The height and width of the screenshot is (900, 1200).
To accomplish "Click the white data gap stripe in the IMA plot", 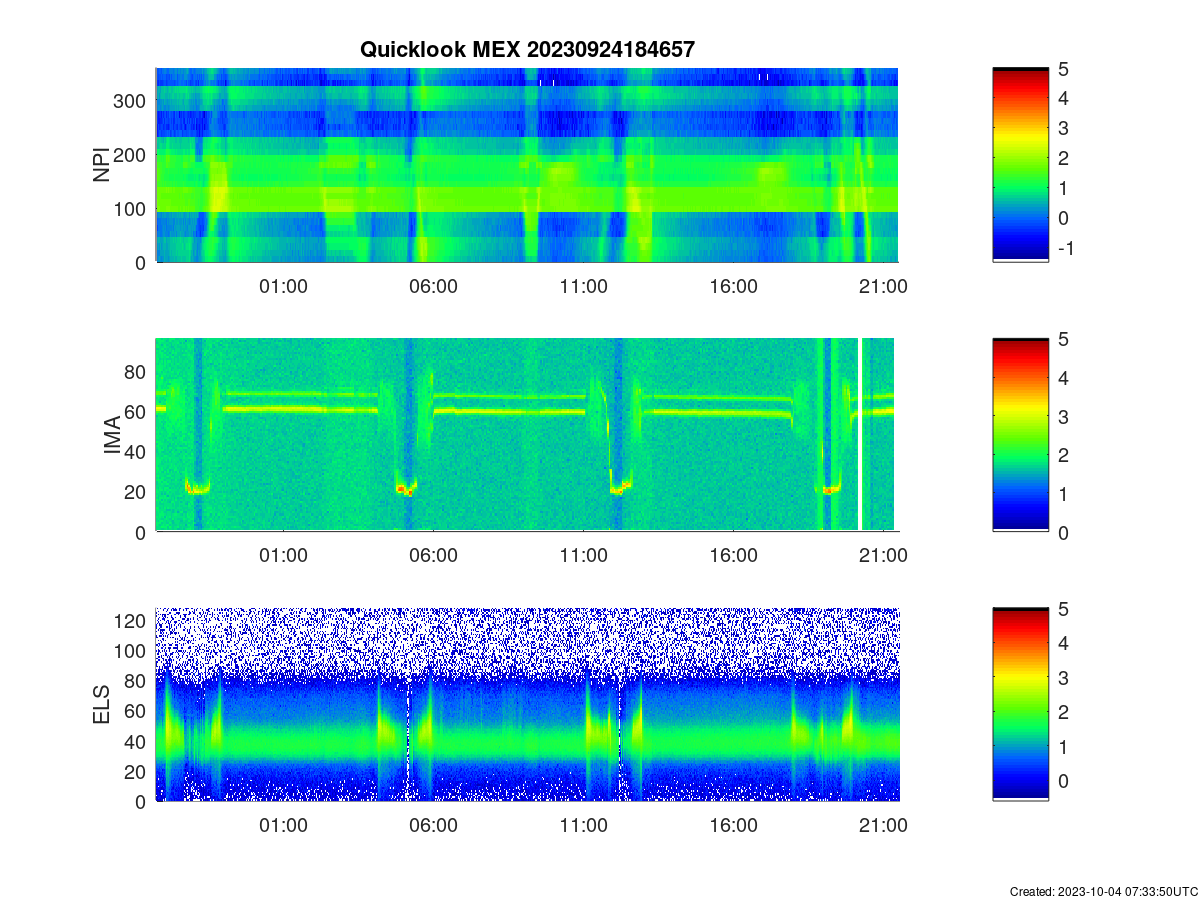I will (x=860, y=435).
